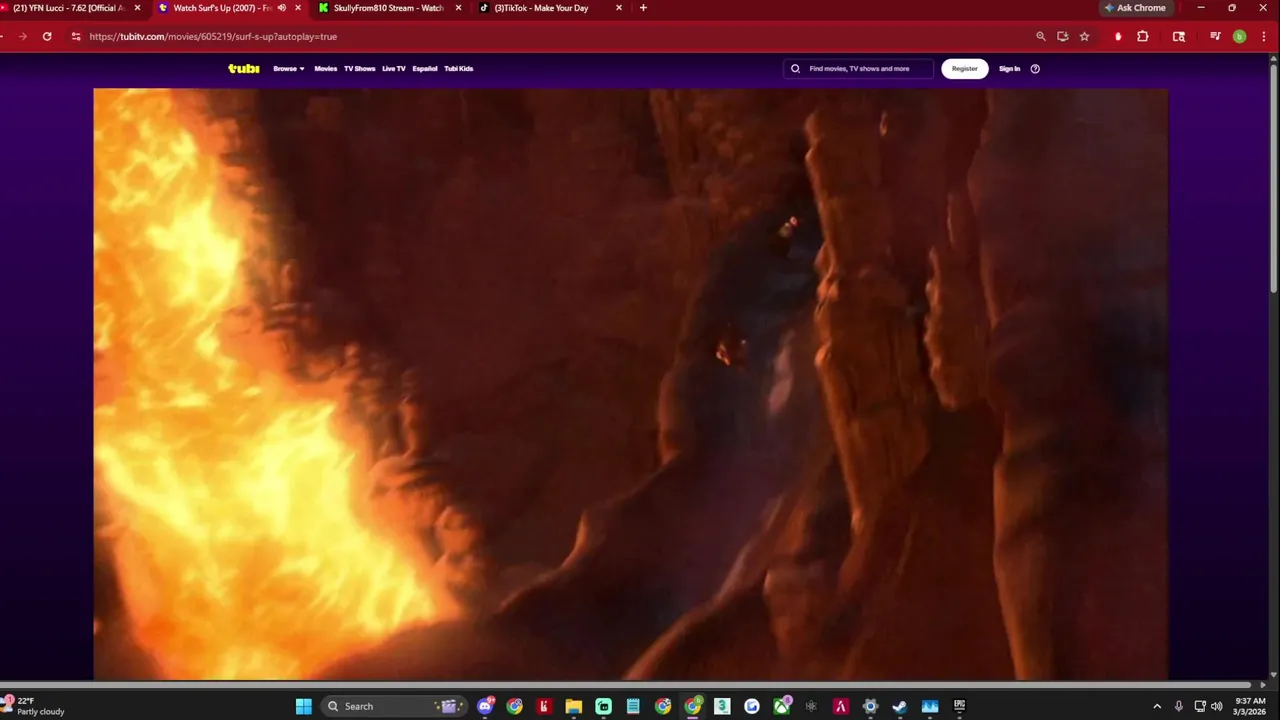Go forward in browser history
Image resolution: width=1280 pixels, height=720 pixels.
[22, 36]
